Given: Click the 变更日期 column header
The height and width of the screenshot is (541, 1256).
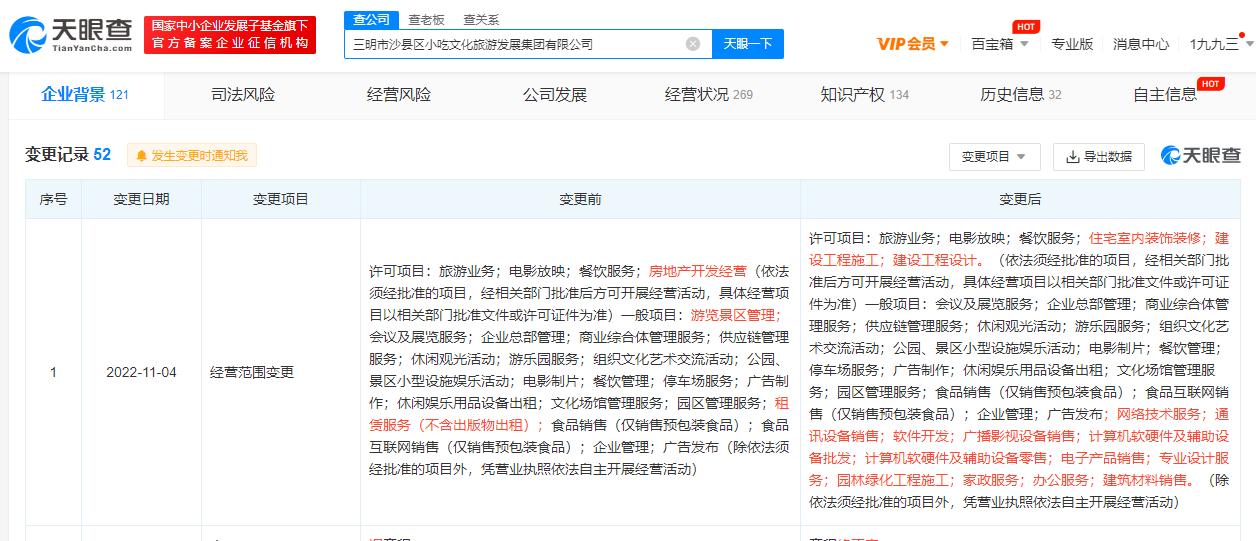Looking at the screenshot, I should click(141, 199).
